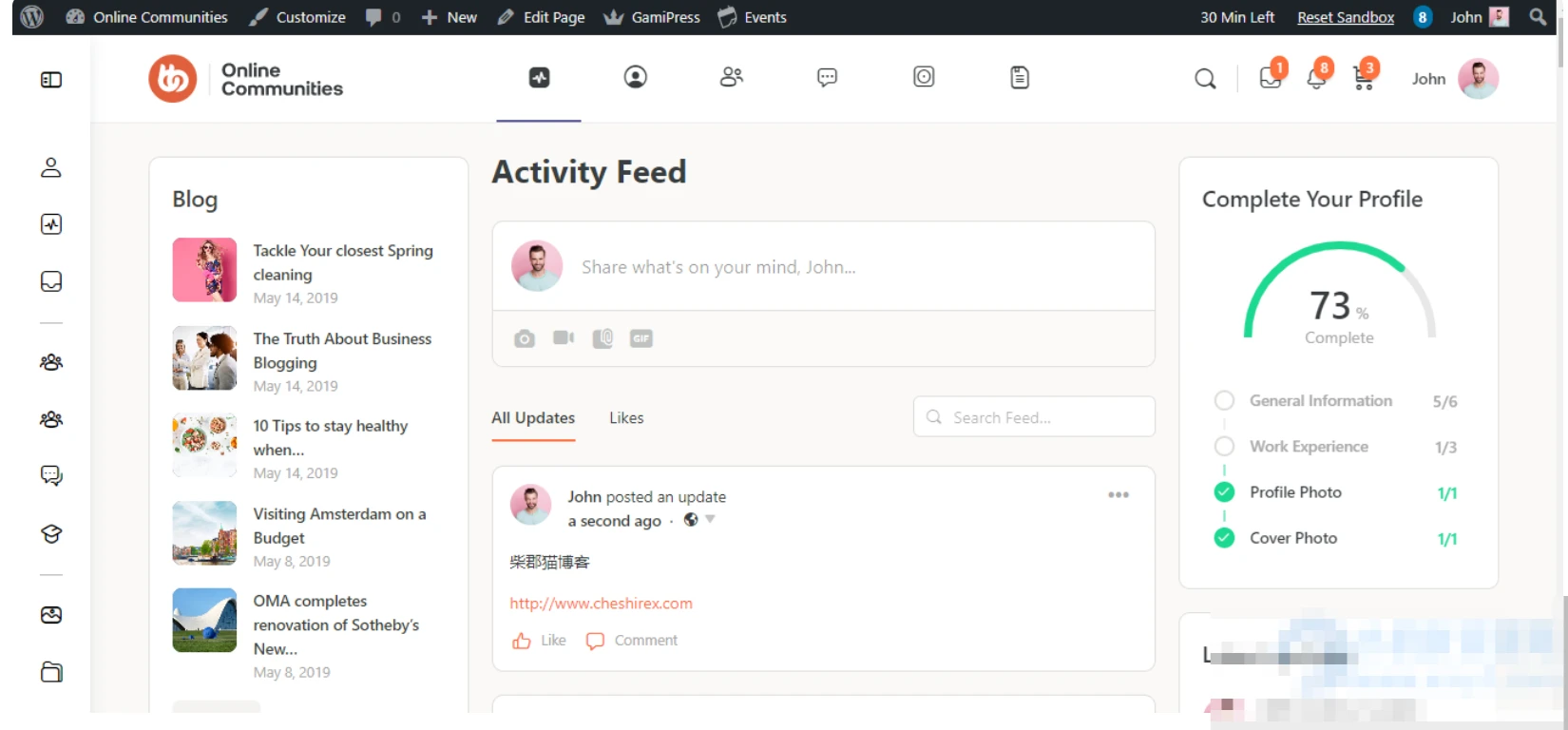The width and height of the screenshot is (1568, 730).
Task: Open OMA completes renovation blog post
Action: click(335, 624)
